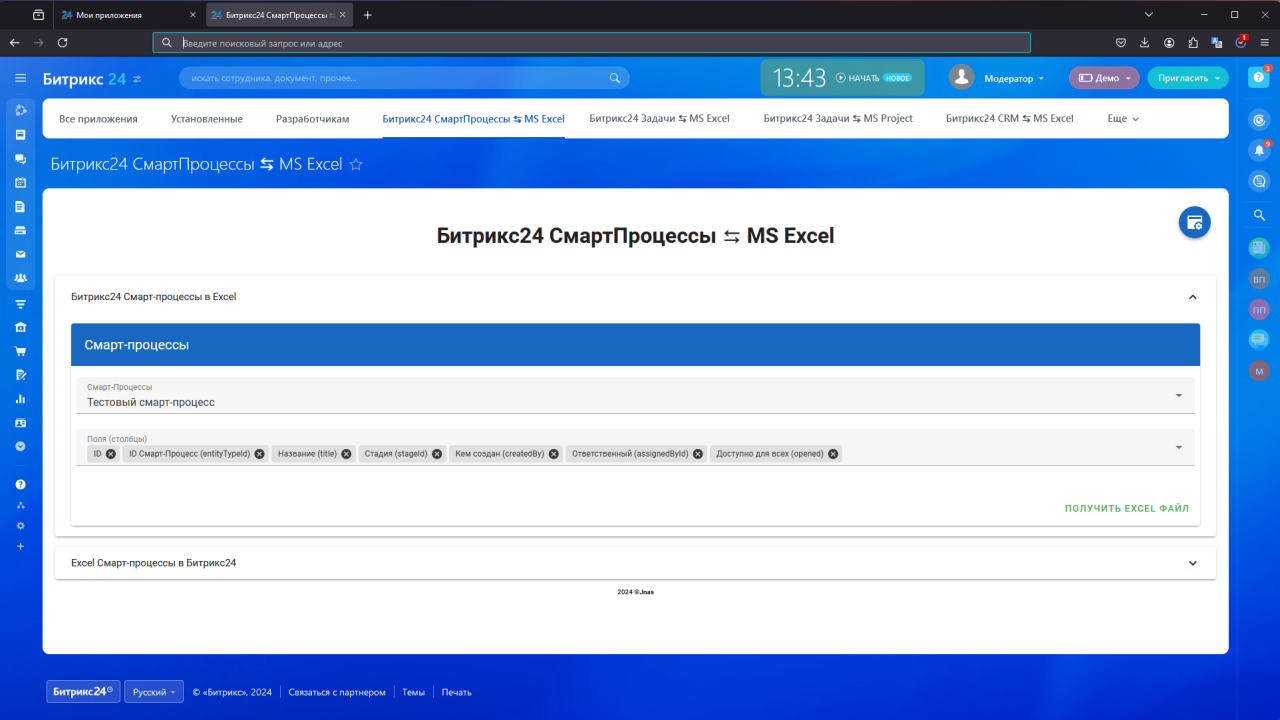Click the browser address bar

pyautogui.click(x=591, y=43)
